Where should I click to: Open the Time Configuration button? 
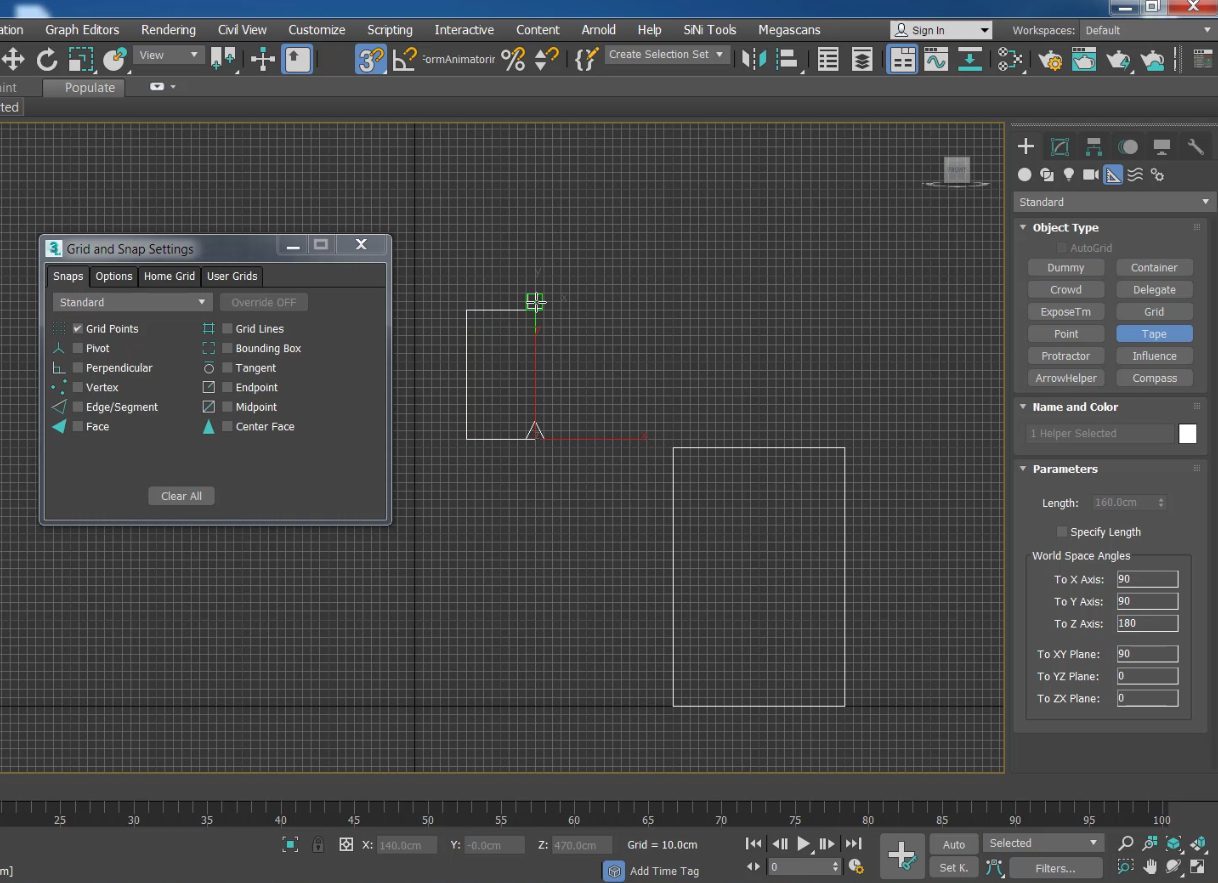point(856,867)
